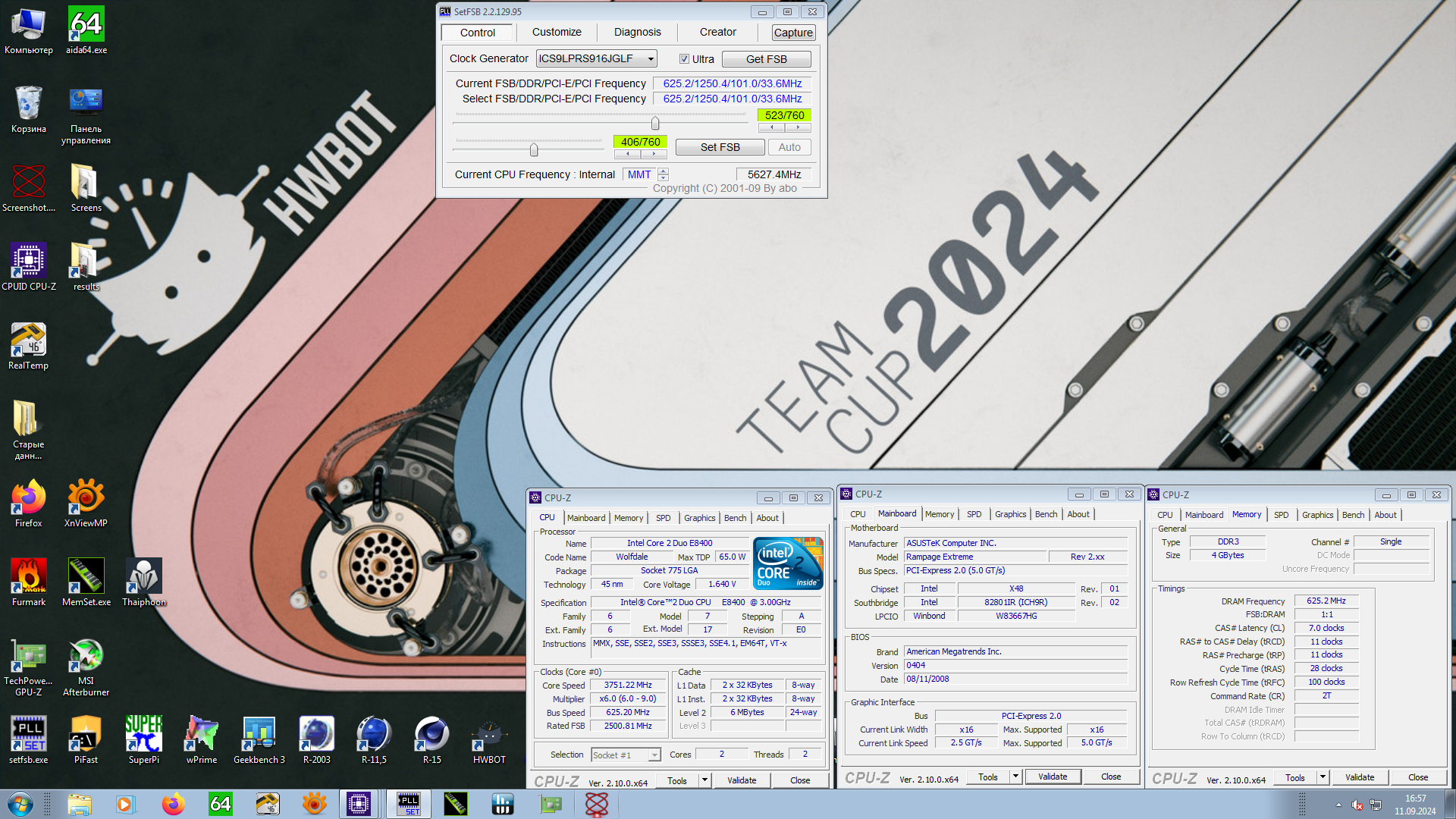Viewport: 1456px width, 819px height.
Task: Open XnViewMP desktop icon
Action: [x=86, y=504]
